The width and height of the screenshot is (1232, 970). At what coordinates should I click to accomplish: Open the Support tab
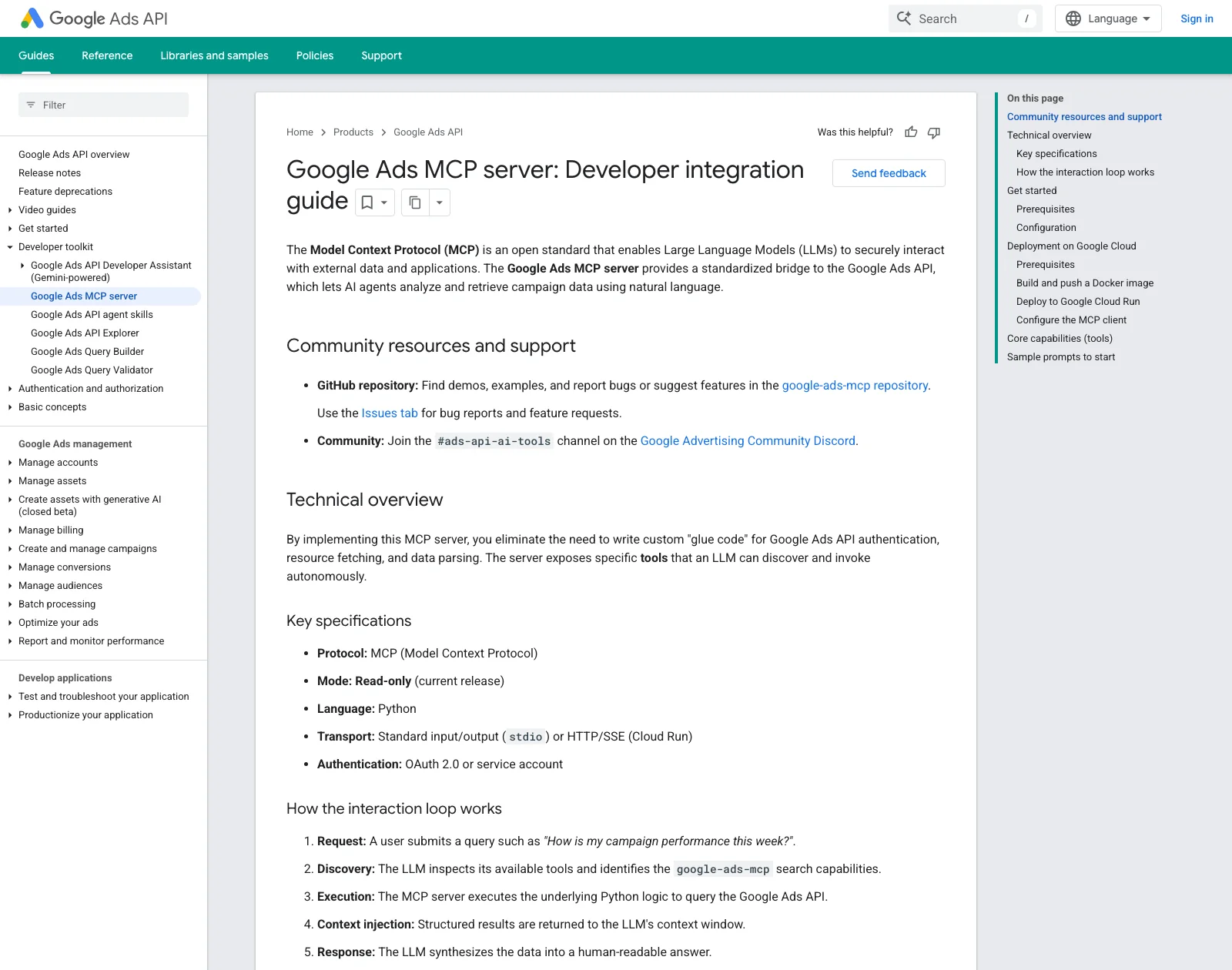click(x=381, y=55)
